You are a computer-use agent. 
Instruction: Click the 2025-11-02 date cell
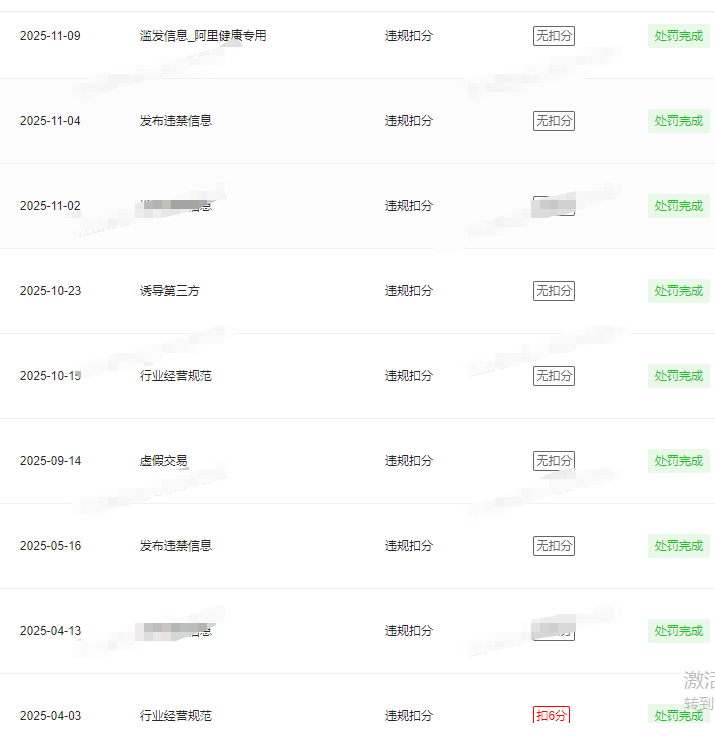coord(50,206)
